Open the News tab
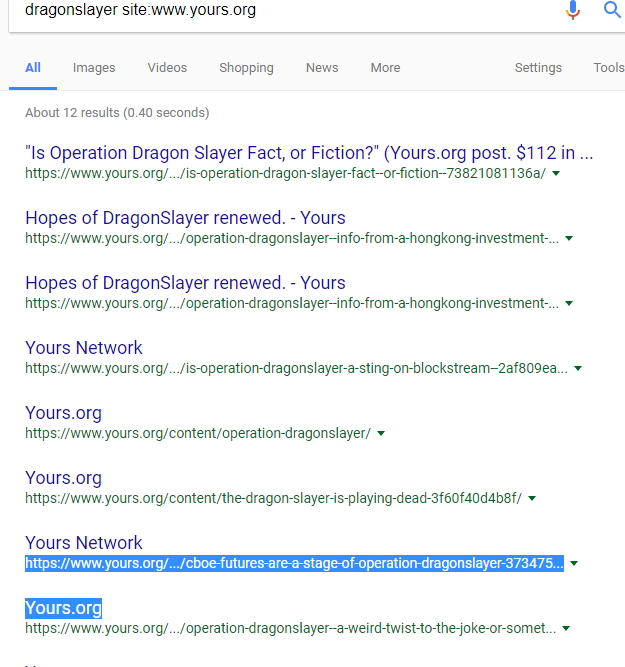 (x=322, y=68)
